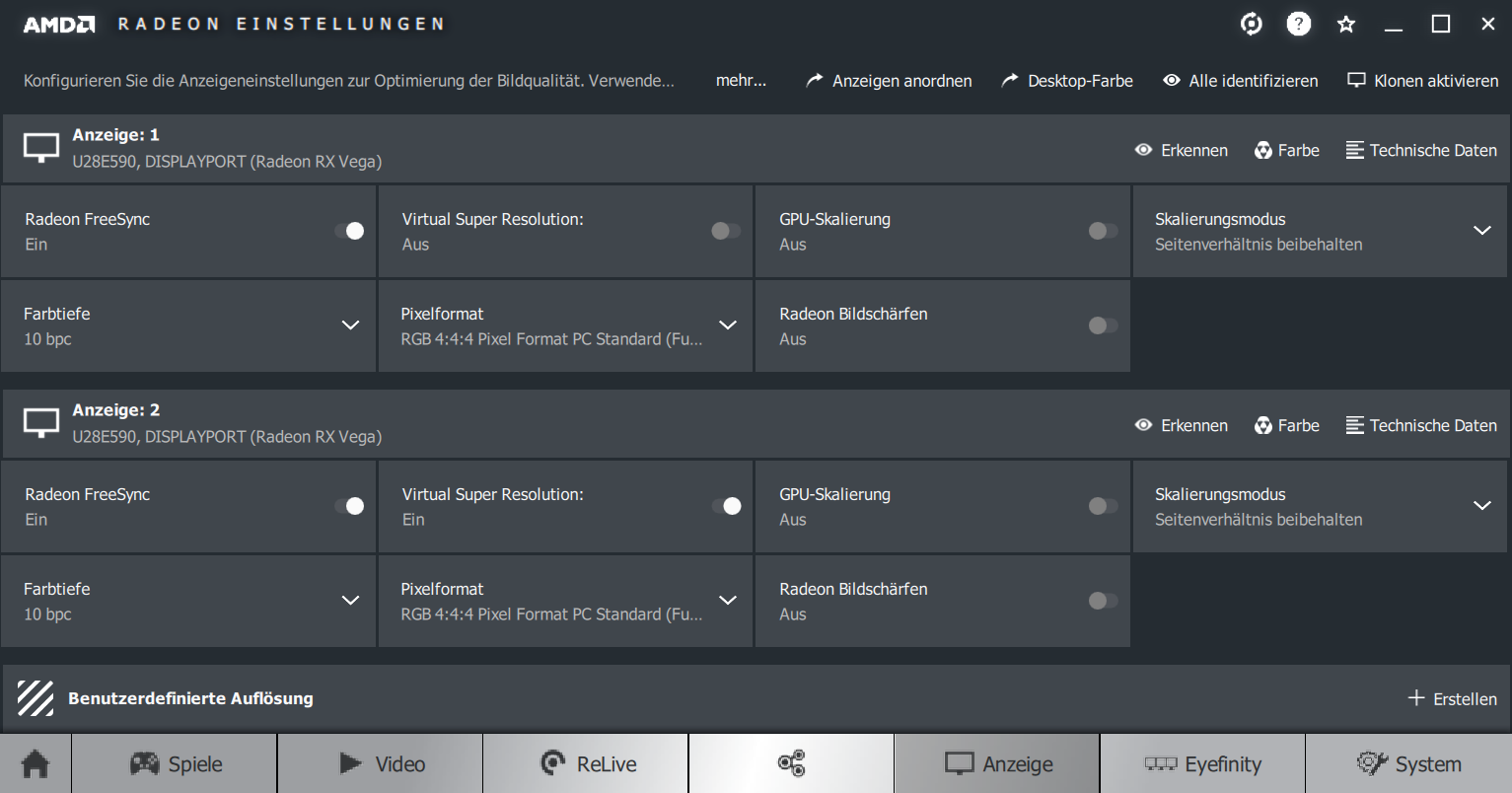Click the Desktop-Farbe button
The height and width of the screenshot is (793, 1512).
tap(1067, 81)
